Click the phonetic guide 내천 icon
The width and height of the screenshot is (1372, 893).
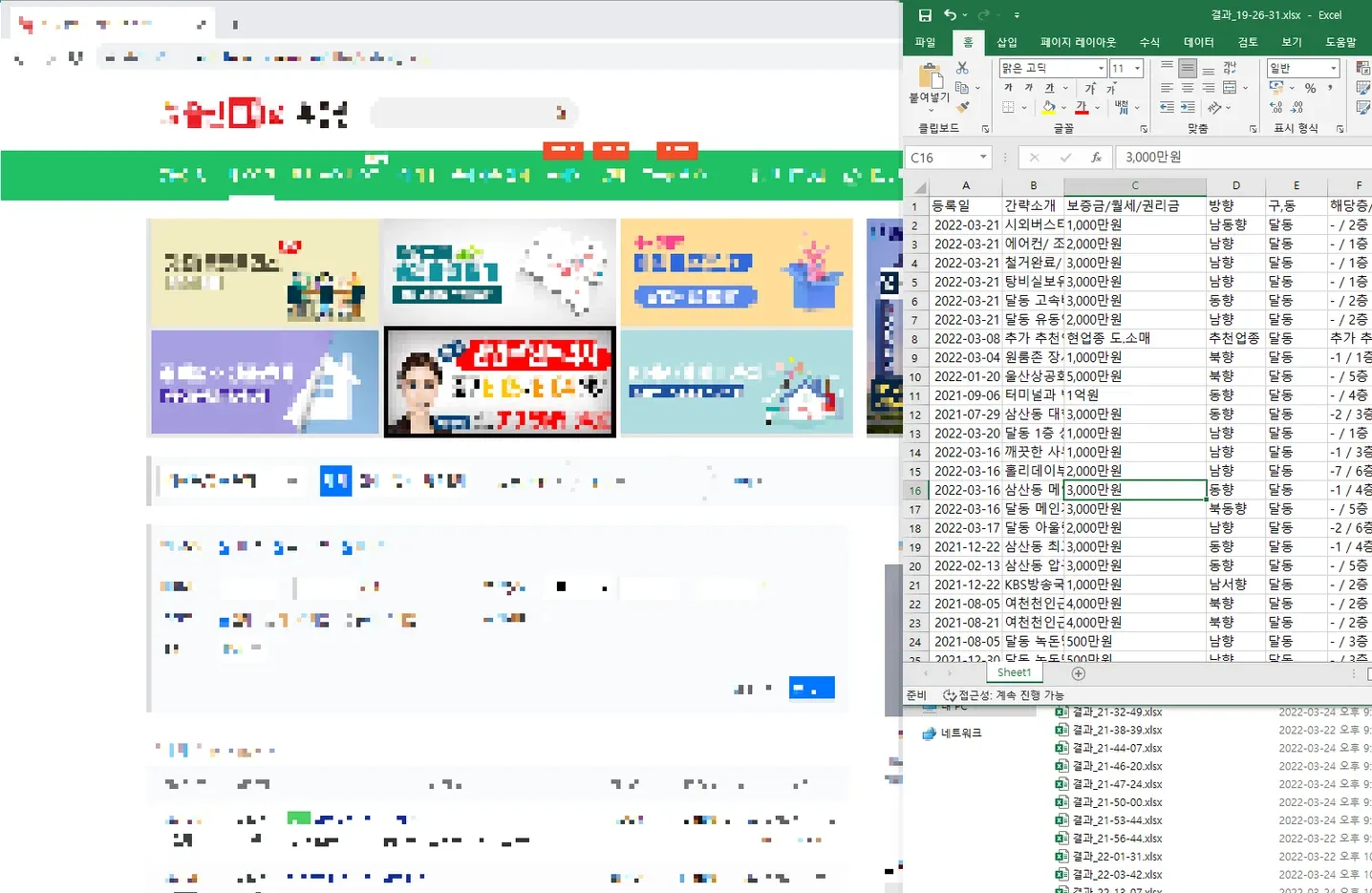(x=1122, y=108)
